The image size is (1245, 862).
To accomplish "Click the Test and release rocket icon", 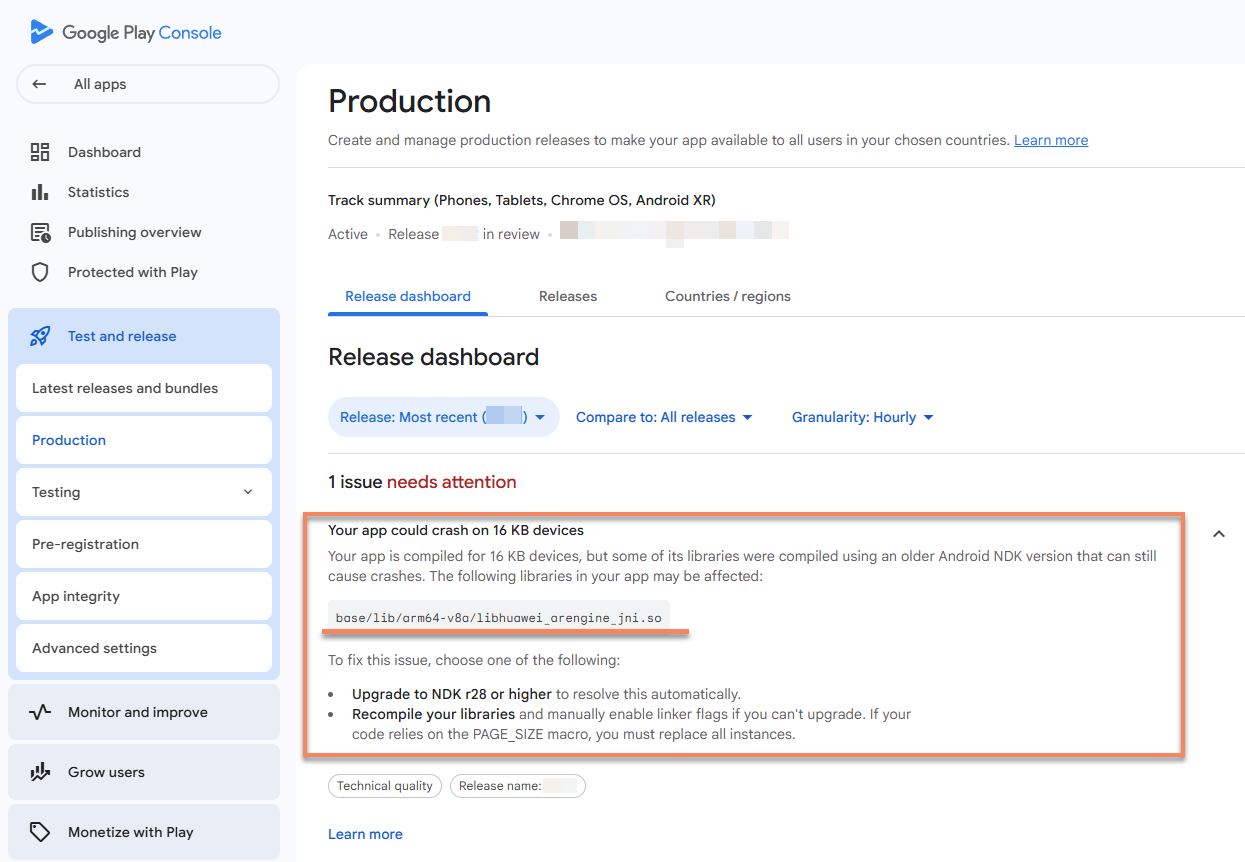I will point(40,336).
